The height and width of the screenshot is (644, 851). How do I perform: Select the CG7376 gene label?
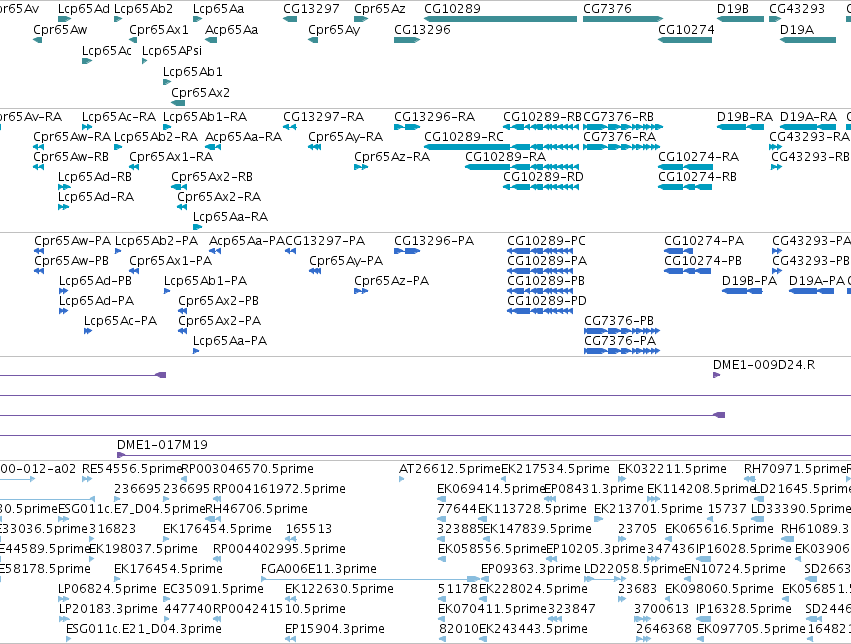[607, 9]
